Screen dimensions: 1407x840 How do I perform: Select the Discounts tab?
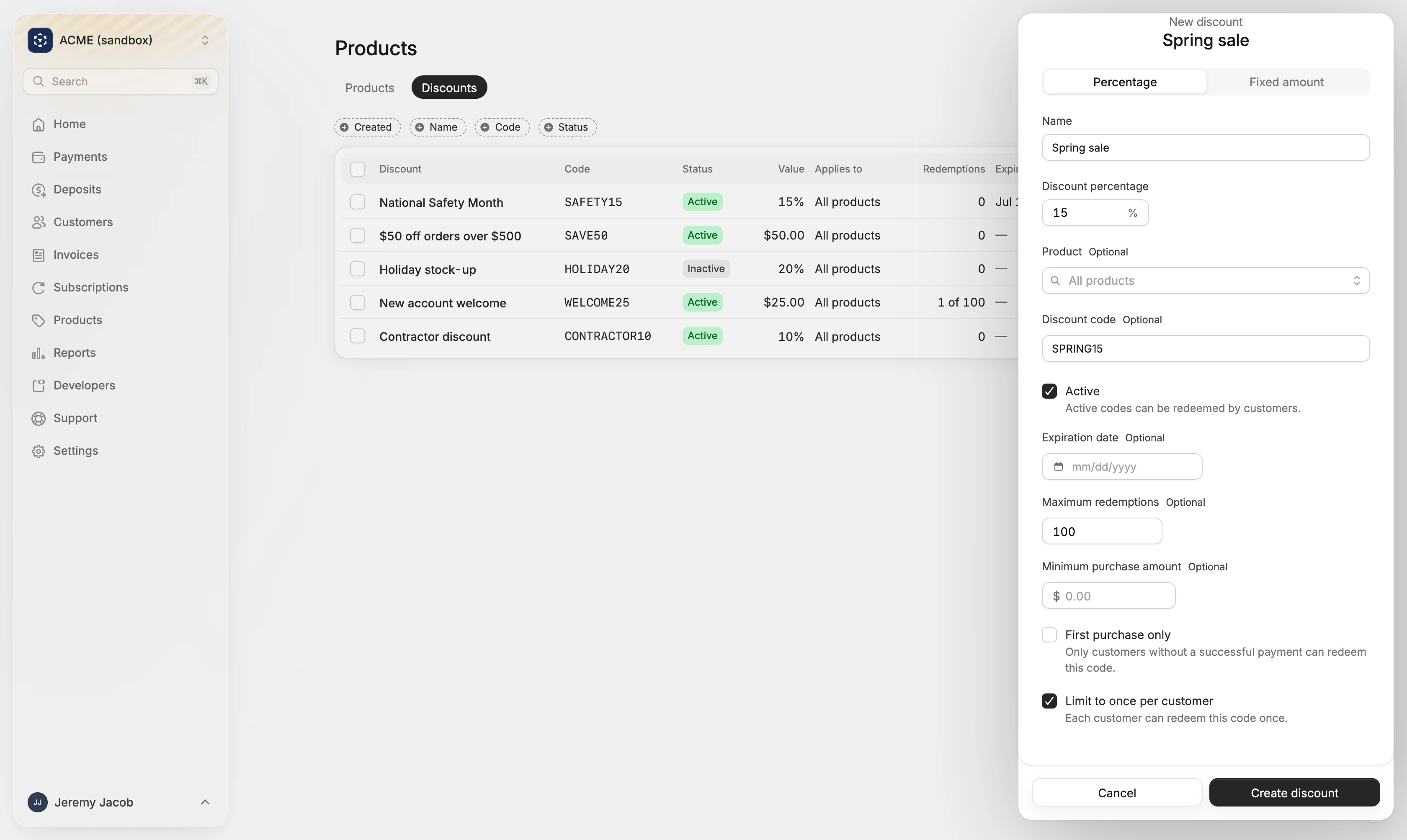[x=449, y=88]
